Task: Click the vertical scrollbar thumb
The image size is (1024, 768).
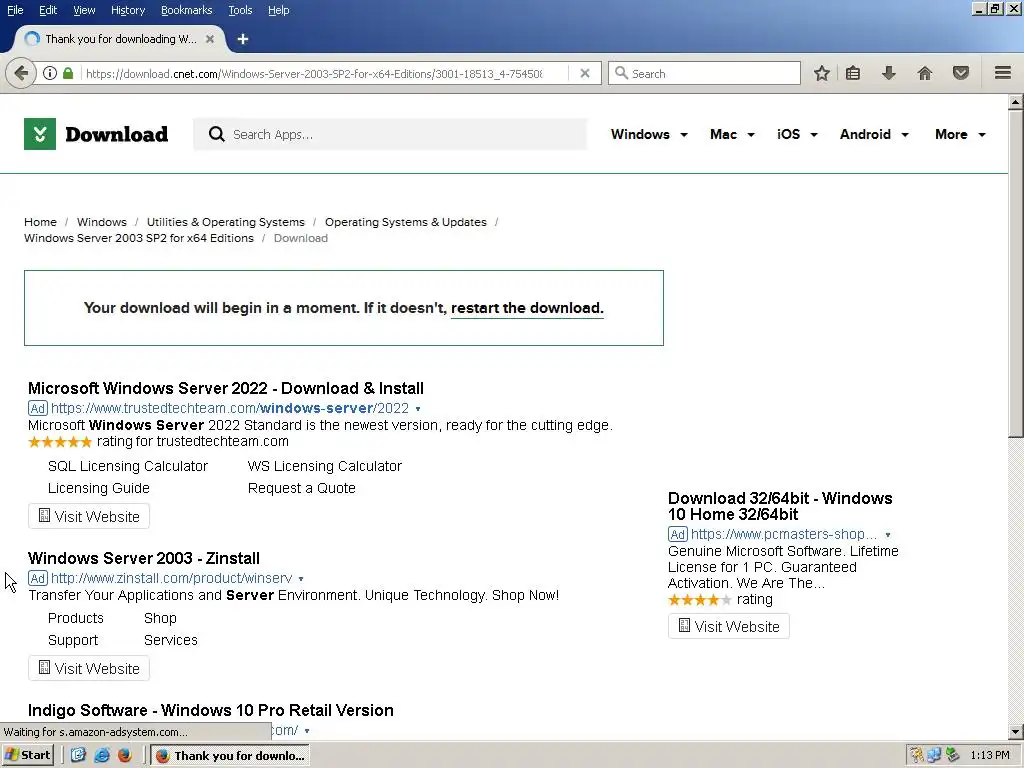Action: [x=1016, y=273]
